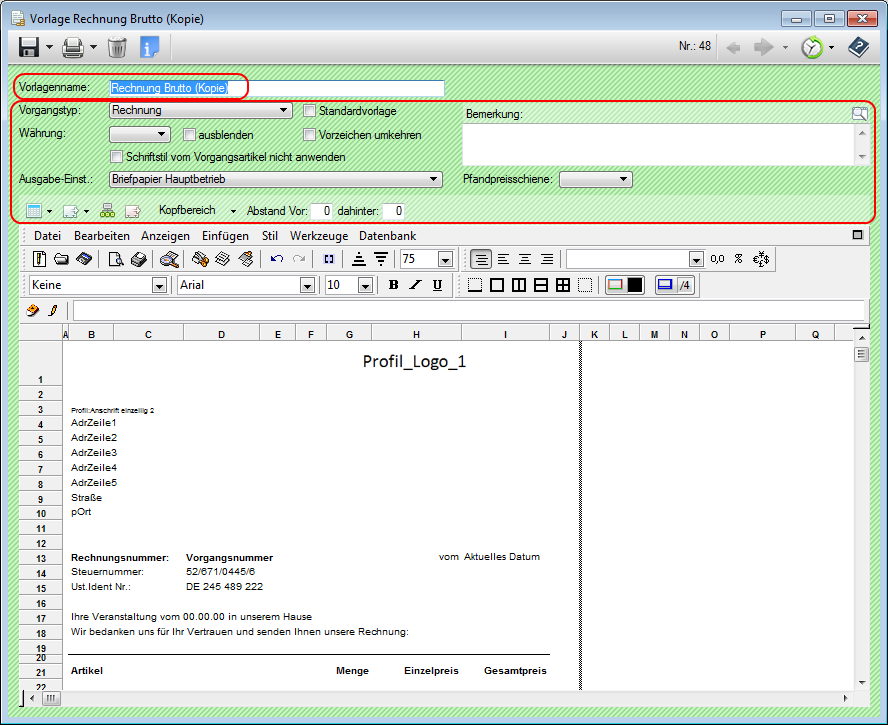Click the printer icon in top toolbar
This screenshot has width=888, height=725.
coord(73,47)
